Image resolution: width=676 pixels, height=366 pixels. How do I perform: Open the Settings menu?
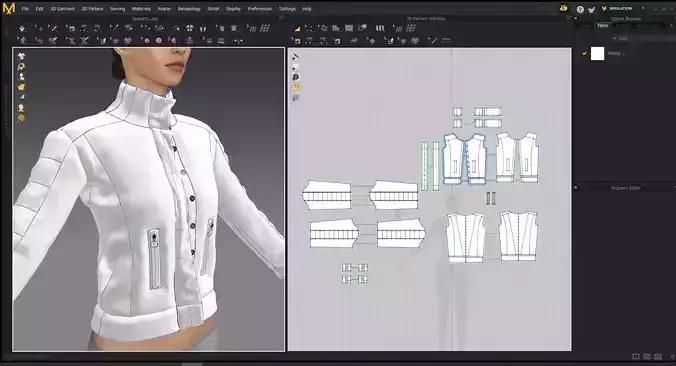click(x=287, y=9)
